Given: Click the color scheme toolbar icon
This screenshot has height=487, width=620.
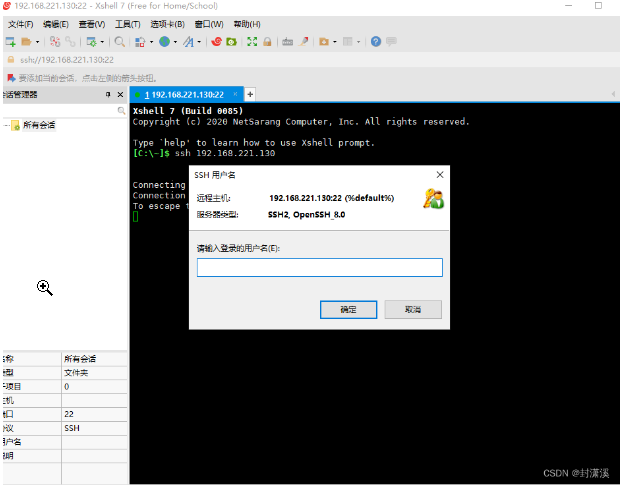Looking at the screenshot, I should [140, 42].
